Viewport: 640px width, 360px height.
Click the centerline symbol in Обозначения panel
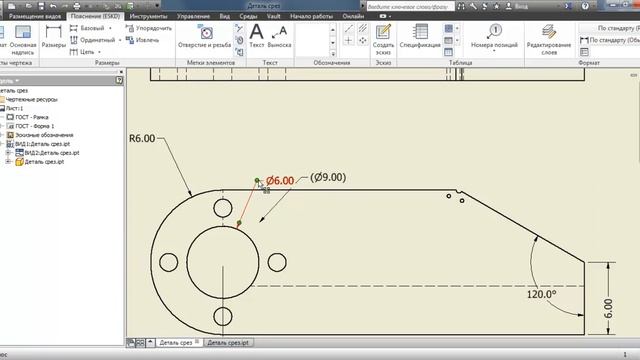click(x=349, y=28)
